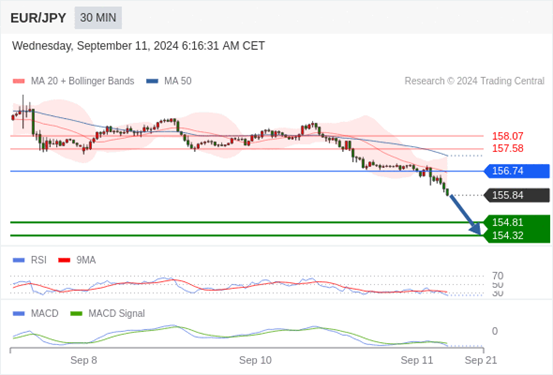Click the red 9MA legend swatch
Screen dimensions: 553x375
click(64, 260)
